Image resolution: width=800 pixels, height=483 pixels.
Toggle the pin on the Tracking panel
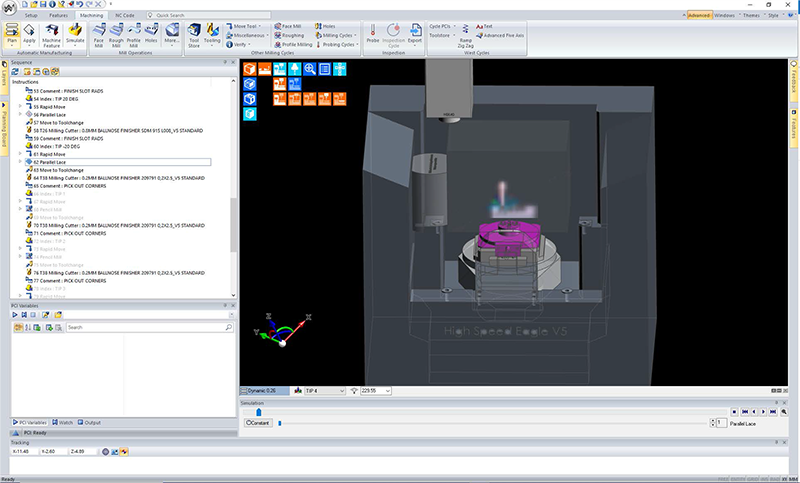777,442
